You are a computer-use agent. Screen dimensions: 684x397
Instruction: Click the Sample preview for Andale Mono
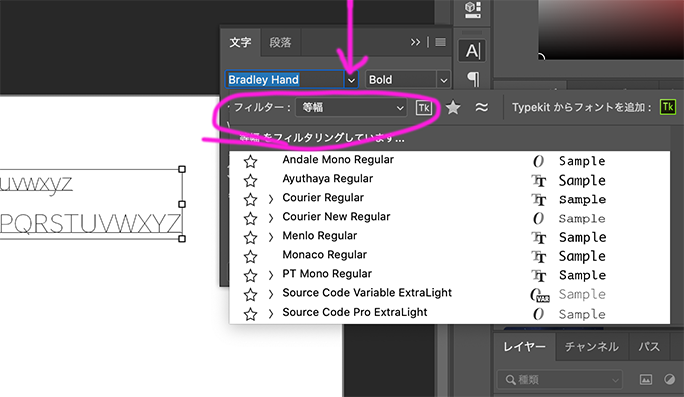[582, 161]
